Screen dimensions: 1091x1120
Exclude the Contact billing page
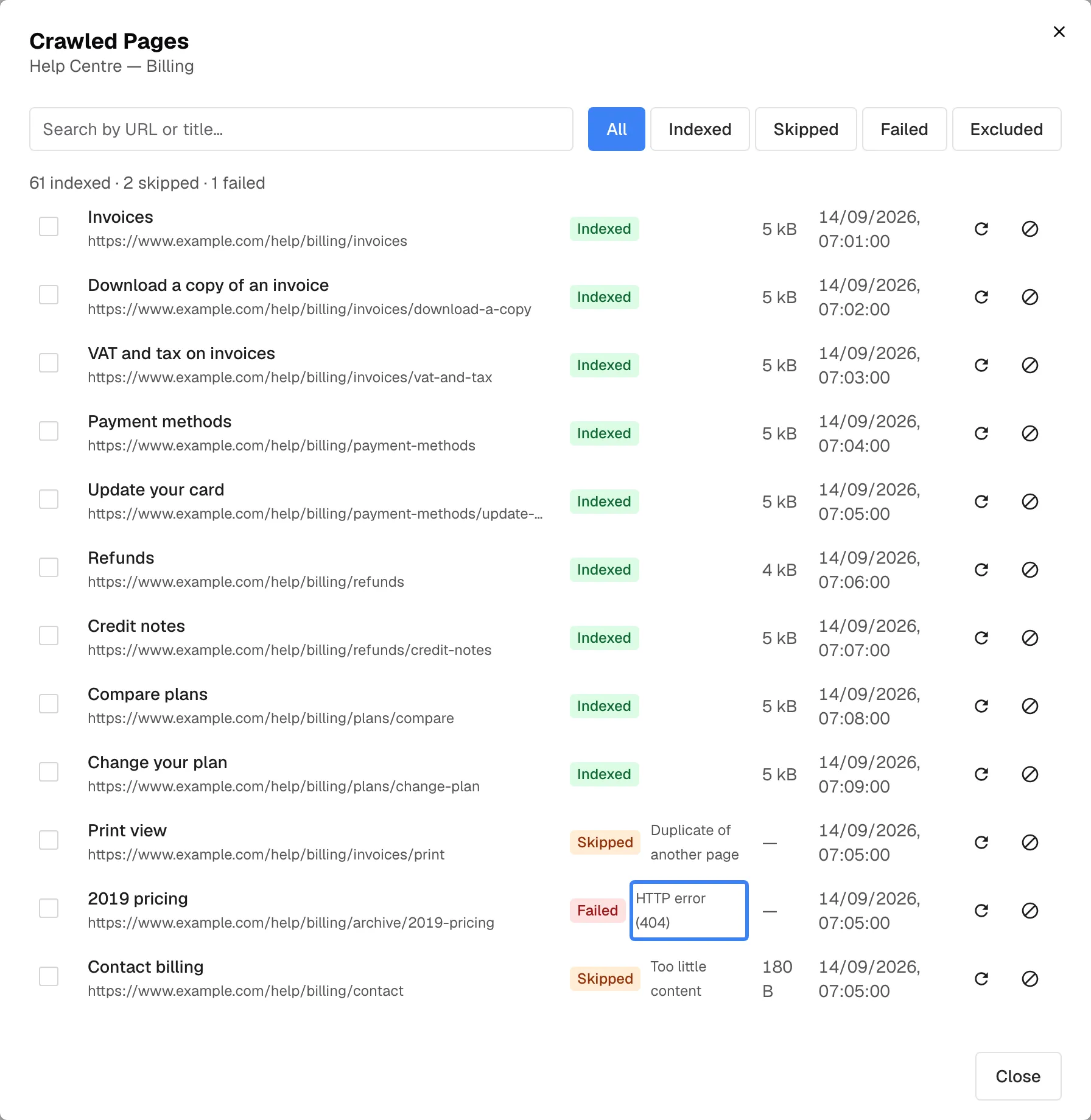pos(1030,979)
